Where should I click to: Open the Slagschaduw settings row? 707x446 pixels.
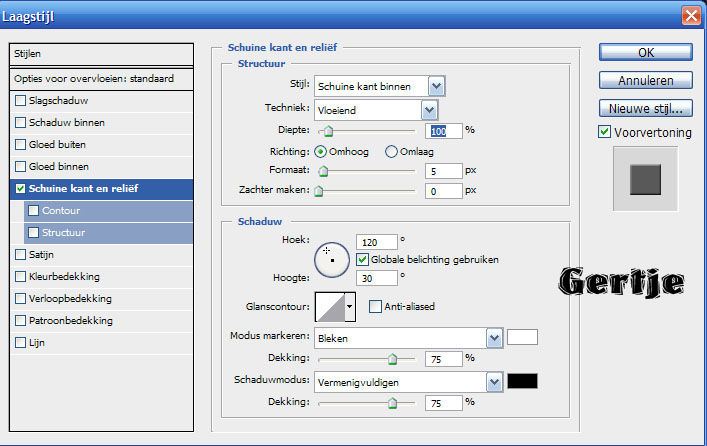(x=101, y=101)
